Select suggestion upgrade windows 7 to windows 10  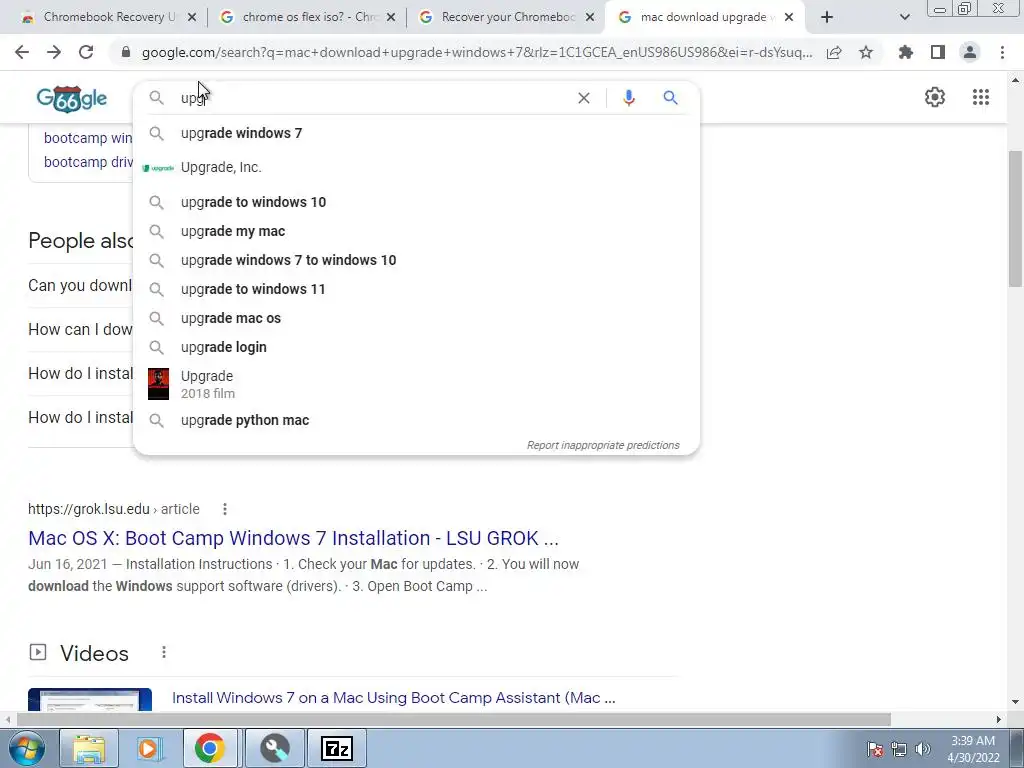click(x=416, y=260)
